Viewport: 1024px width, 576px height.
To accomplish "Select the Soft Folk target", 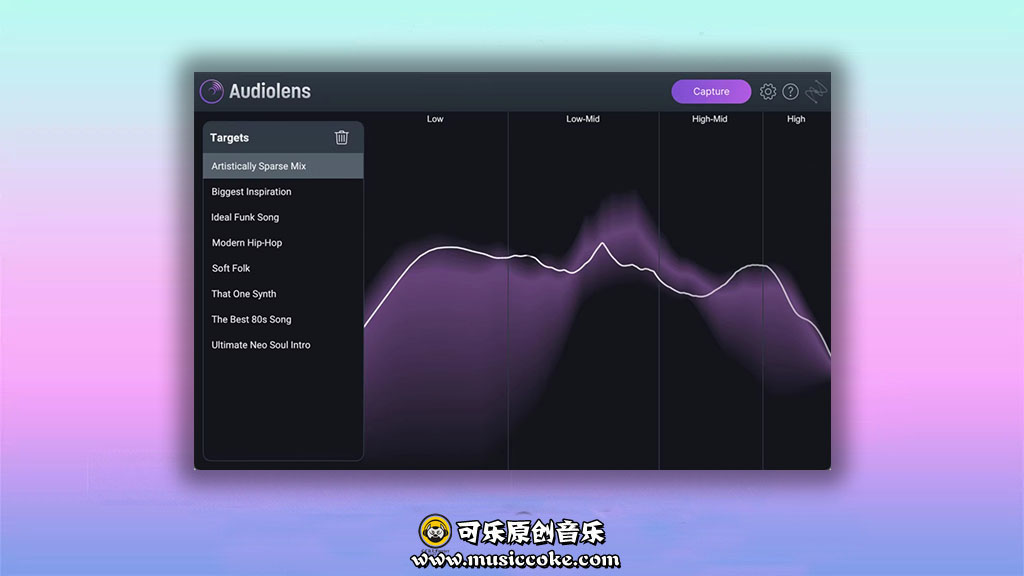I will (x=283, y=268).
